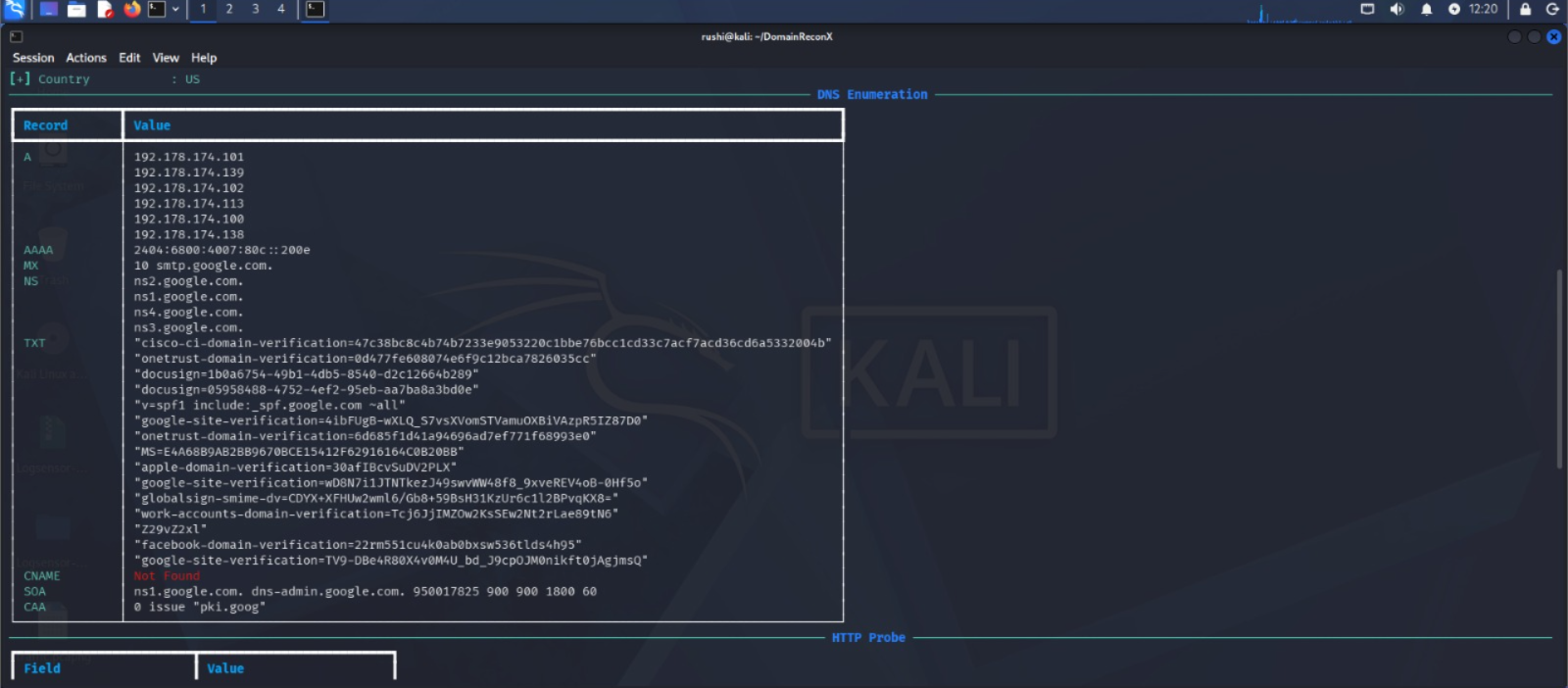Screen dimensions: 1568x688
Task: Open the terminal launcher in the panel
Action: (x=157, y=10)
